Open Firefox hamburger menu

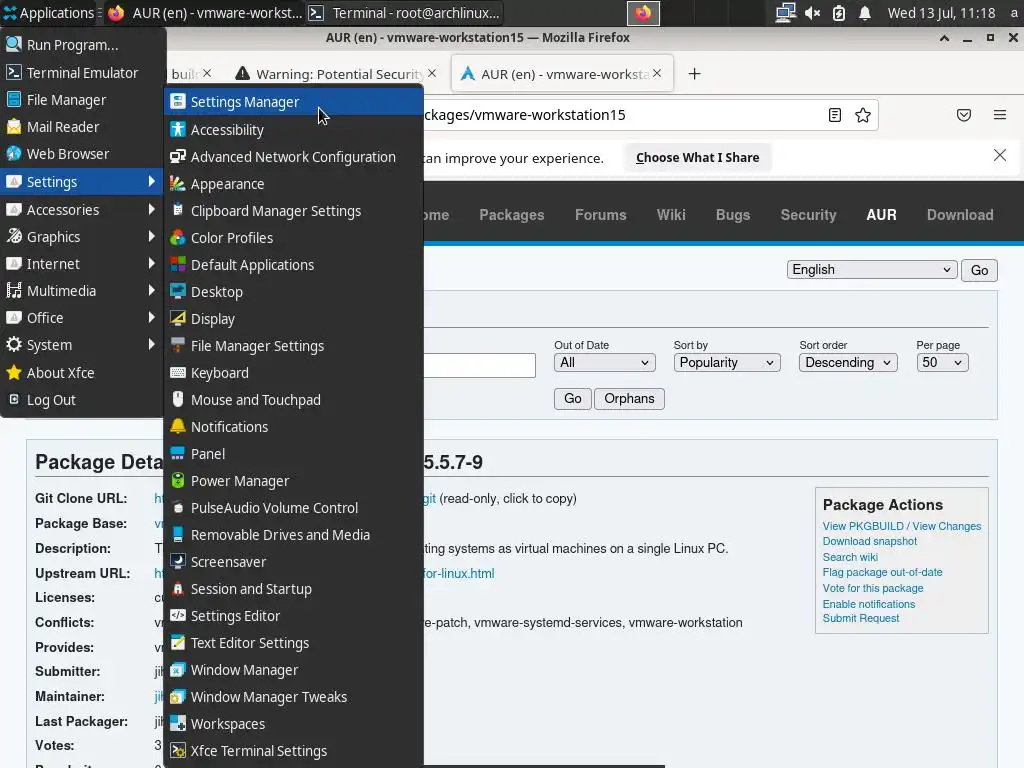1000,116
